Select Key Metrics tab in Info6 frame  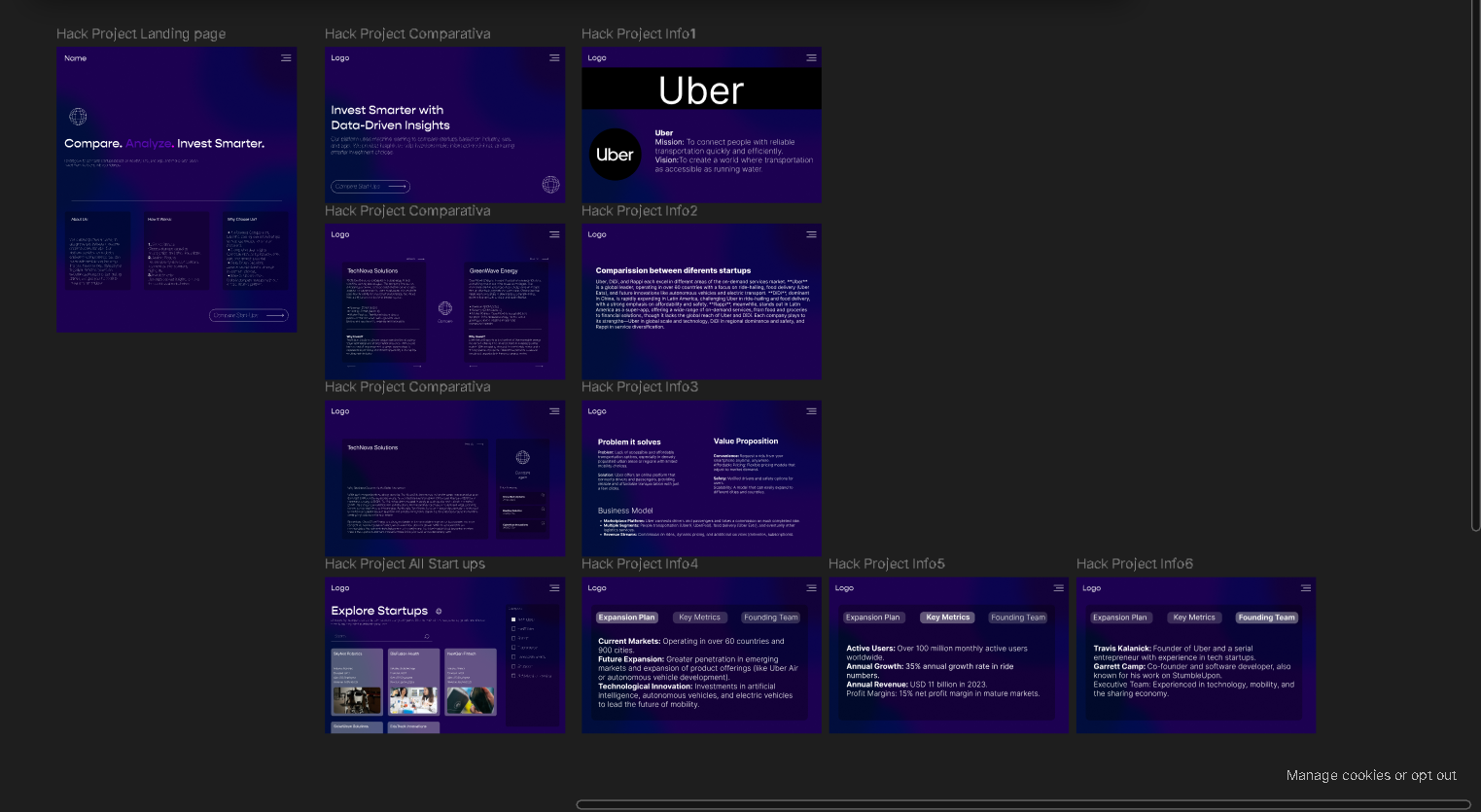(1194, 618)
